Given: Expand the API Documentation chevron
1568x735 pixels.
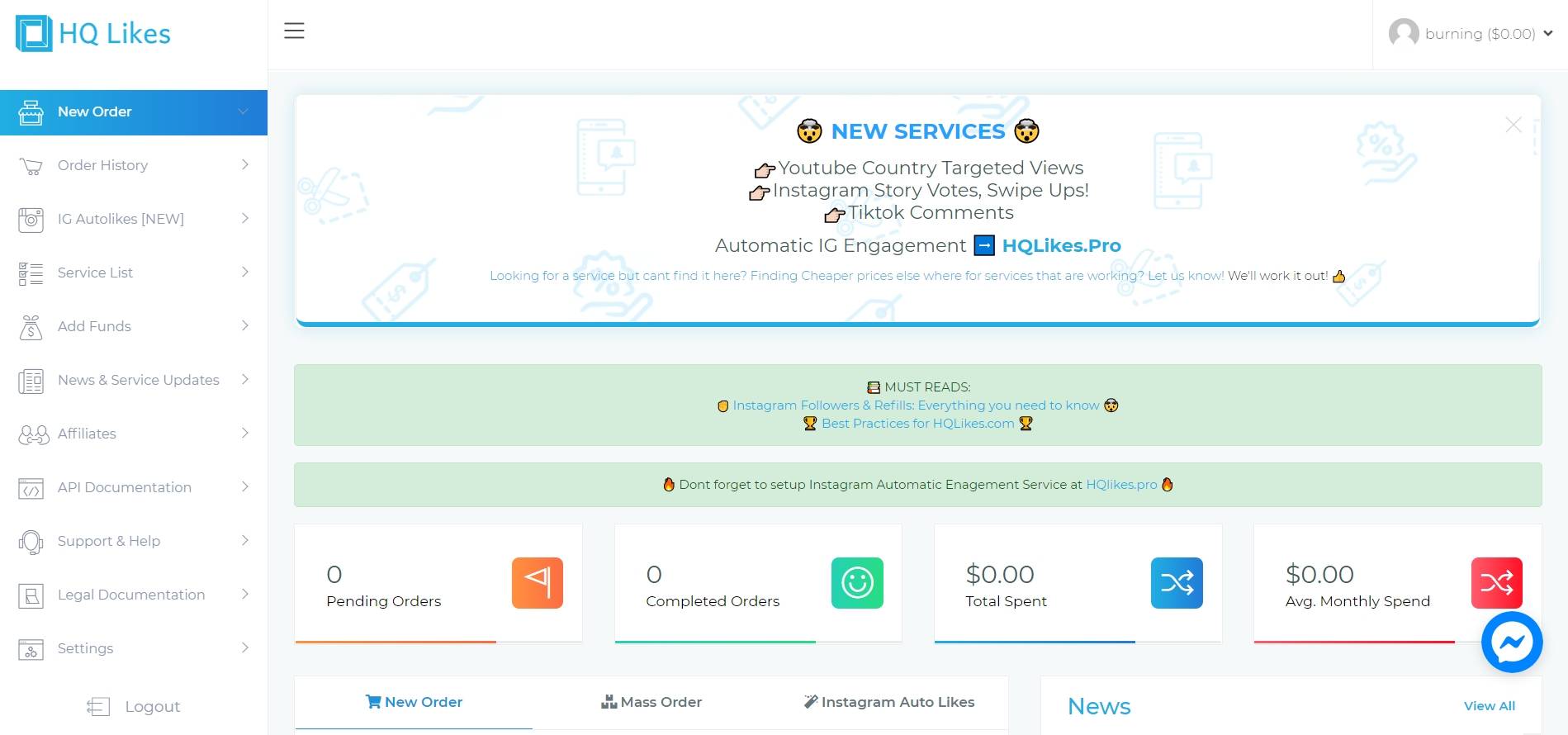Looking at the screenshot, I should [x=245, y=487].
